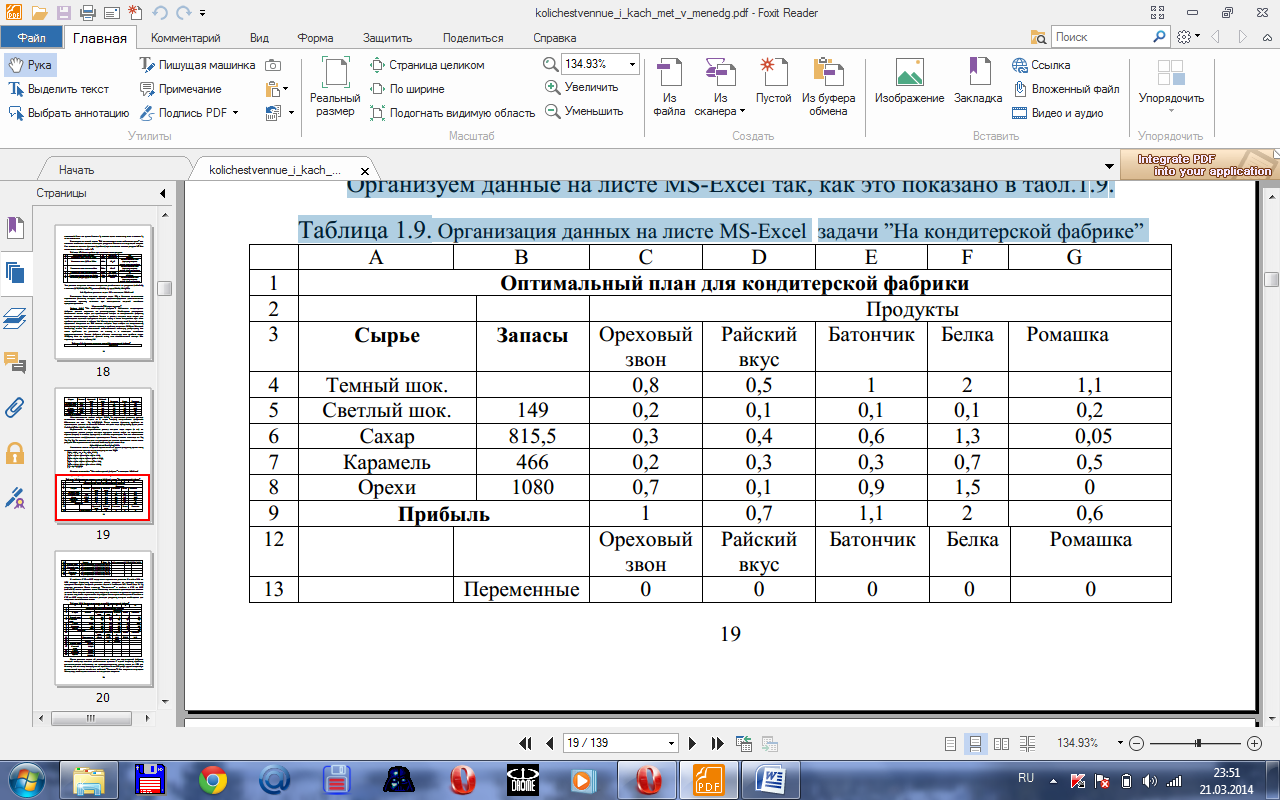This screenshot has height=800, width=1280.
Task: Expand the Подпись PDF dropdown
Action: (236, 113)
